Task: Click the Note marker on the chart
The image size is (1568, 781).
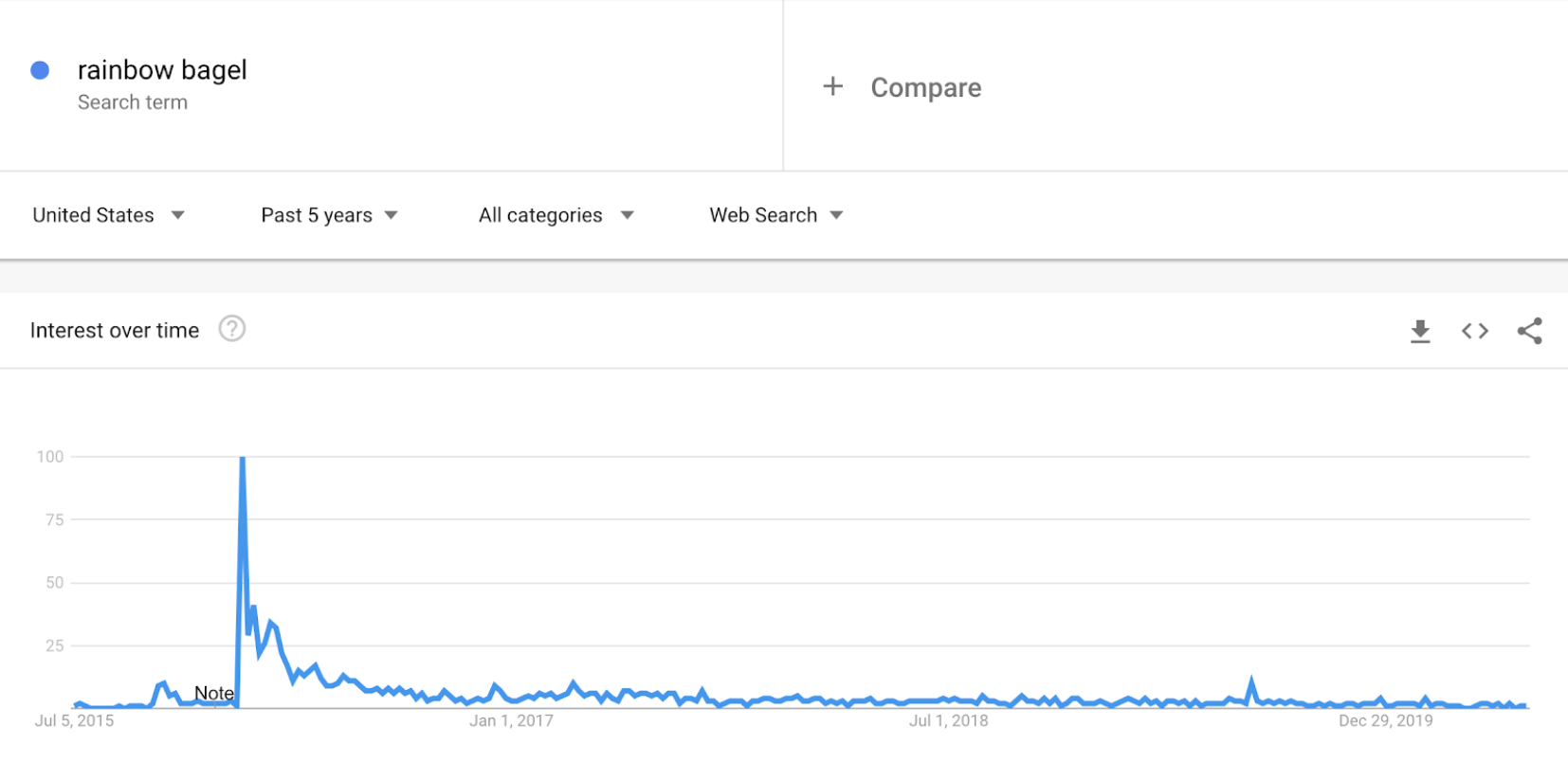Action: [x=214, y=693]
